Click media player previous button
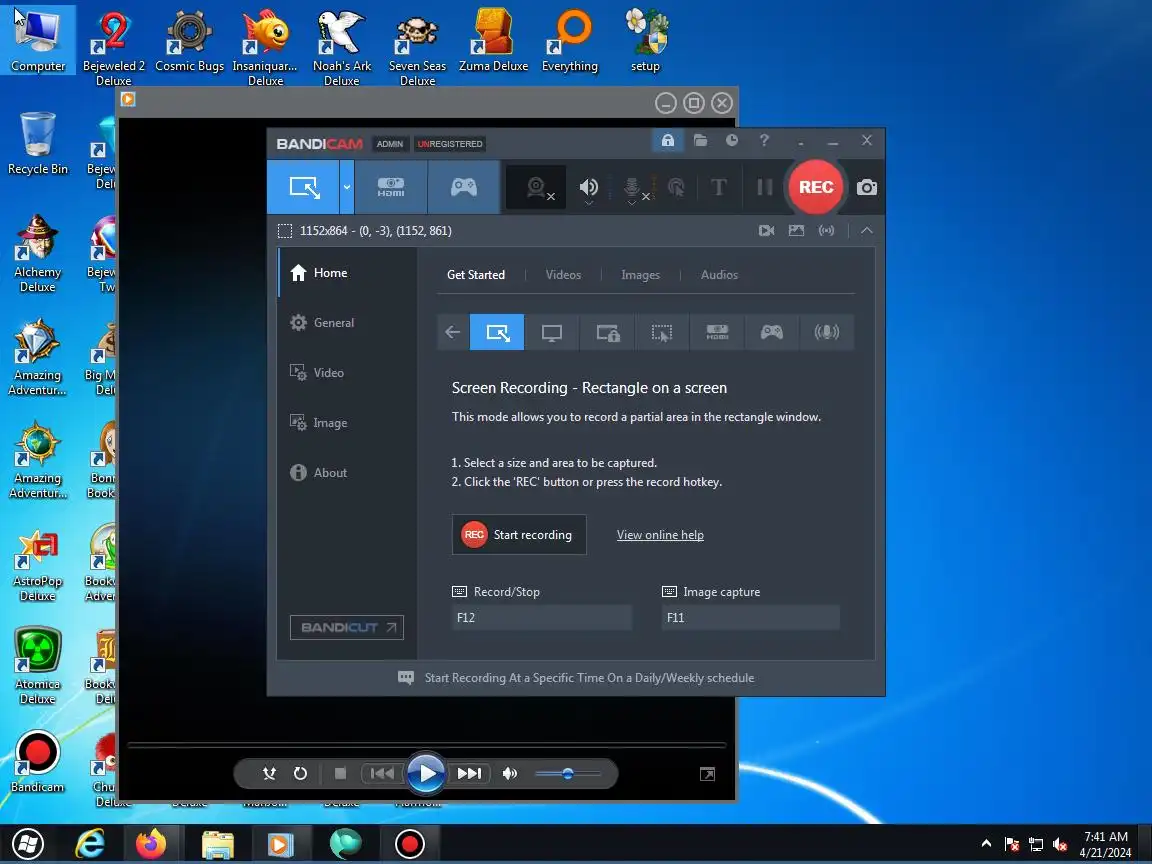Image resolution: width=1152 pixels, height=864 pixels. (382, 774)
